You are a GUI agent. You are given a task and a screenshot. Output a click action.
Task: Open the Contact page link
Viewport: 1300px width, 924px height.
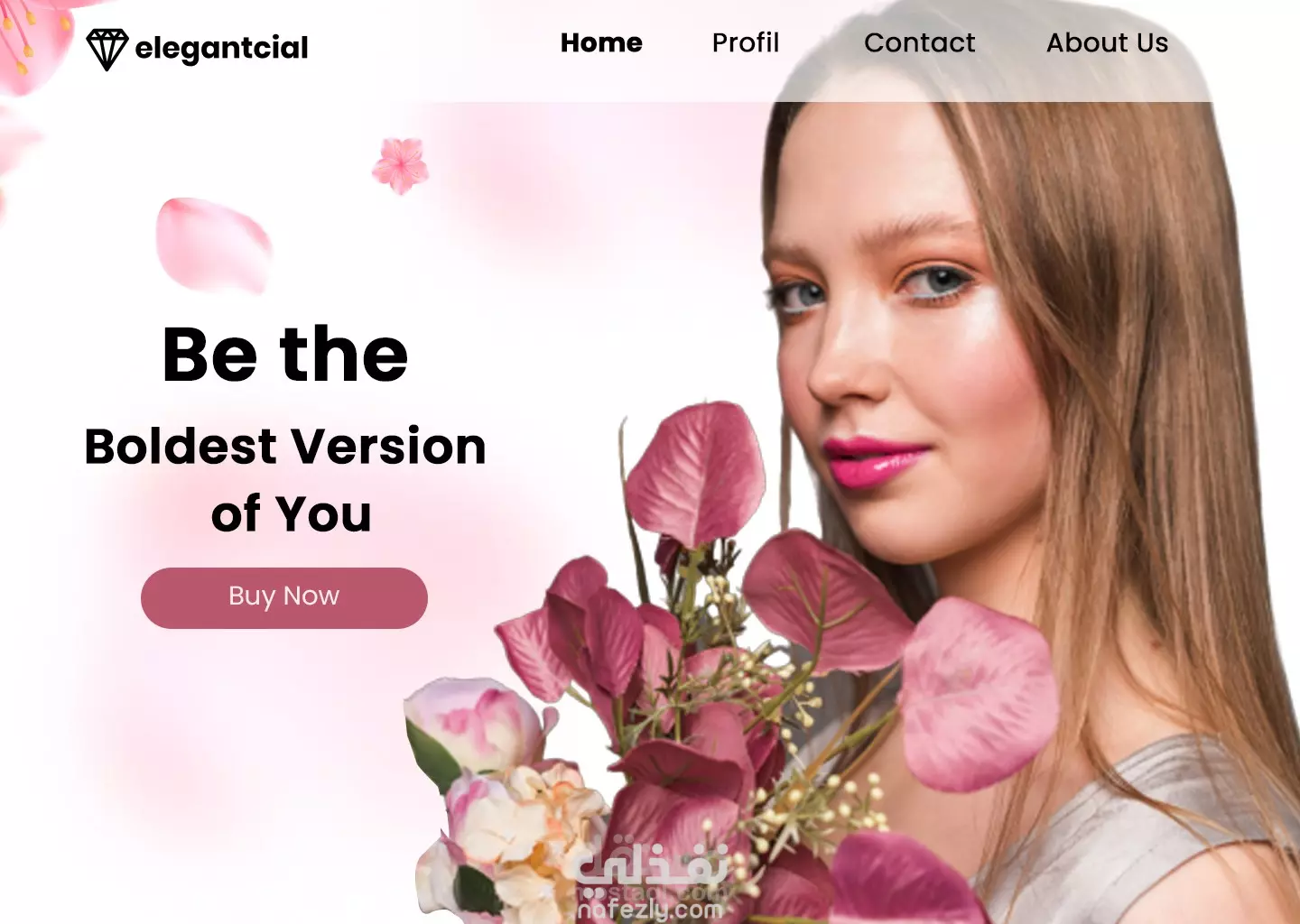pos(919,42)
